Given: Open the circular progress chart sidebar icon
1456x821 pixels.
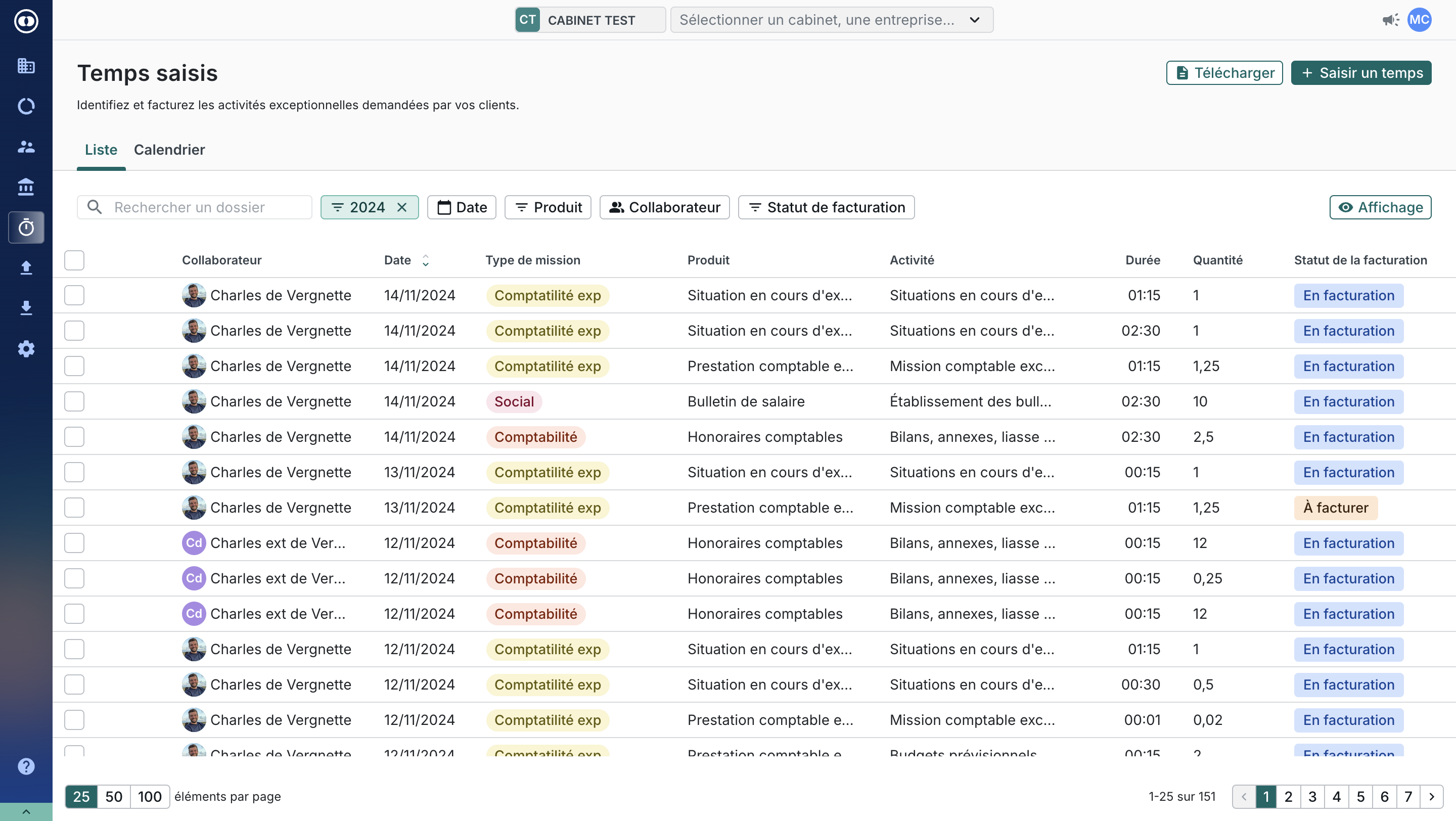Looking at the screenshot, I should point(26,106).
